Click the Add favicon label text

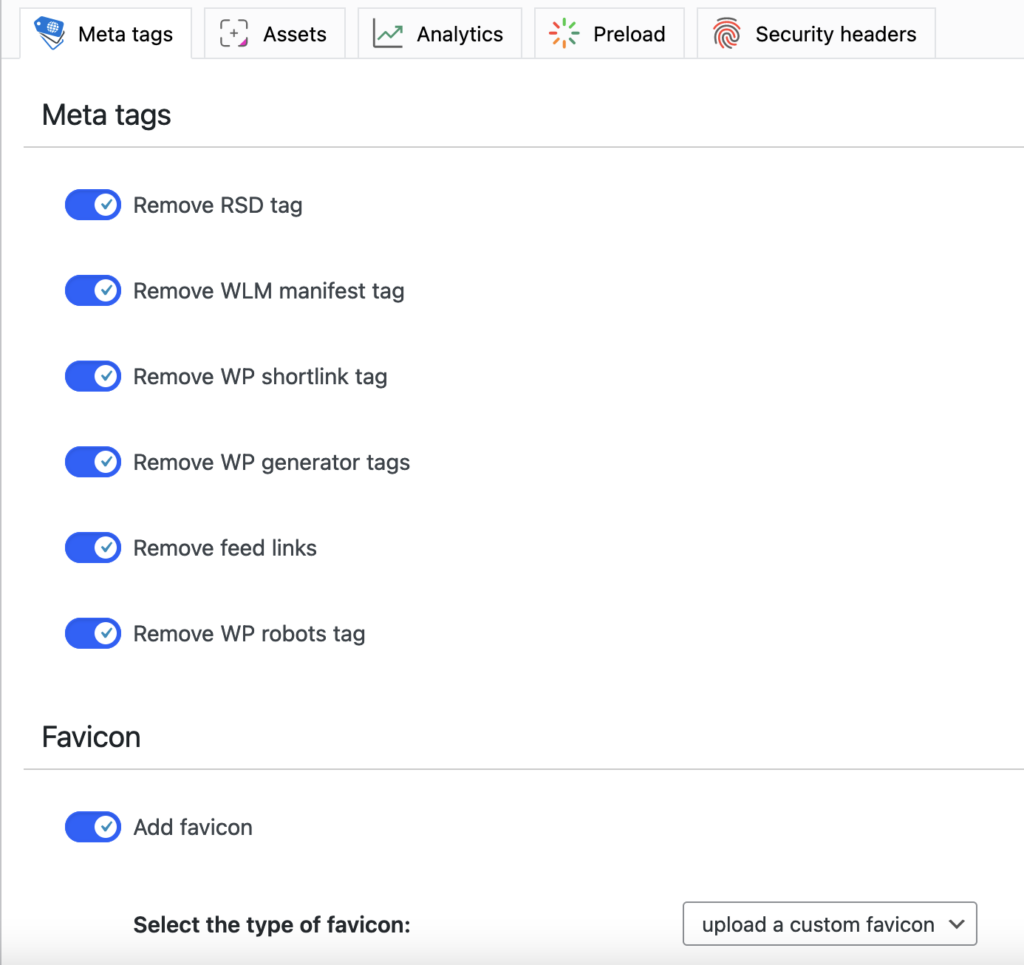pos(193,827)
